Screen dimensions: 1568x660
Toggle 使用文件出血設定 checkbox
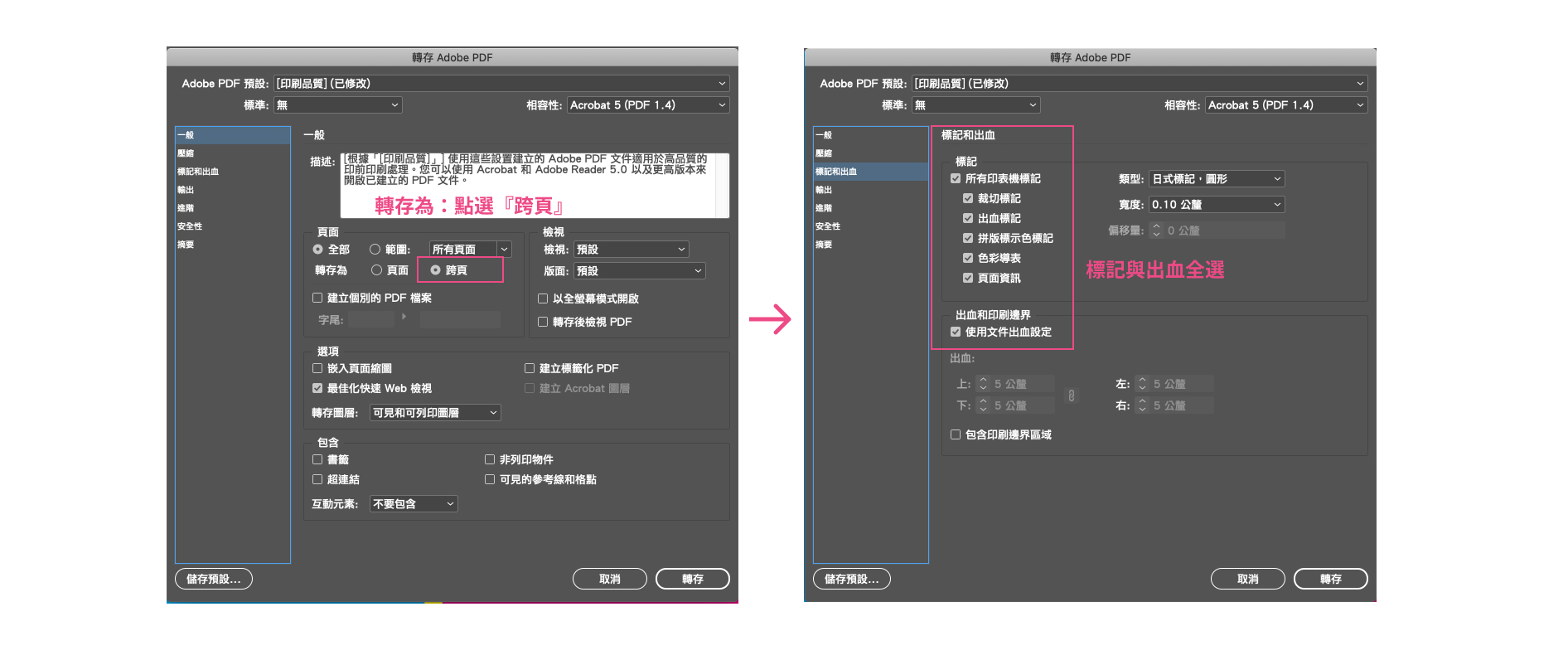coord(956,332)
